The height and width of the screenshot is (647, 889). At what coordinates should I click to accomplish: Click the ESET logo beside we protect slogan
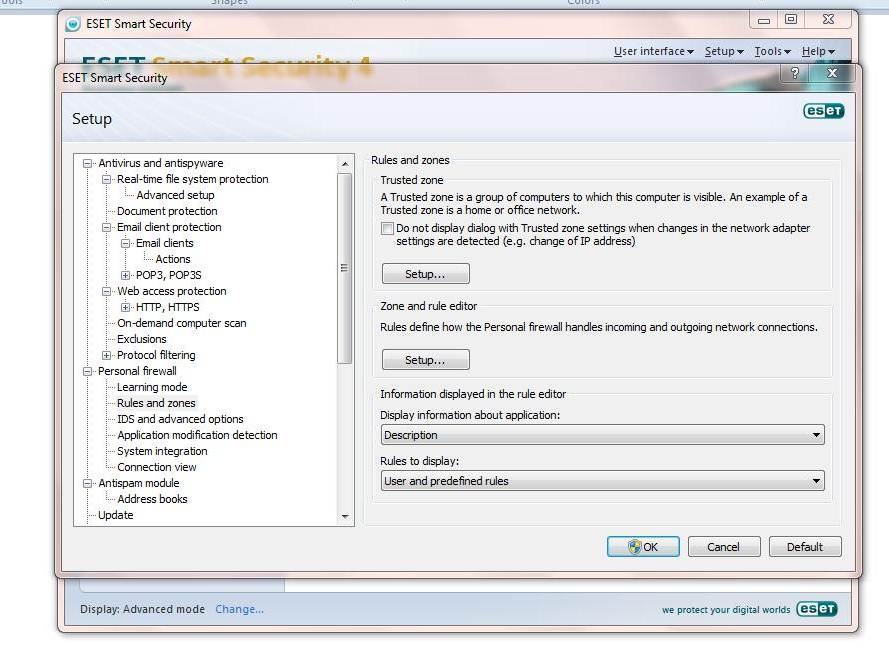point(816,608)
